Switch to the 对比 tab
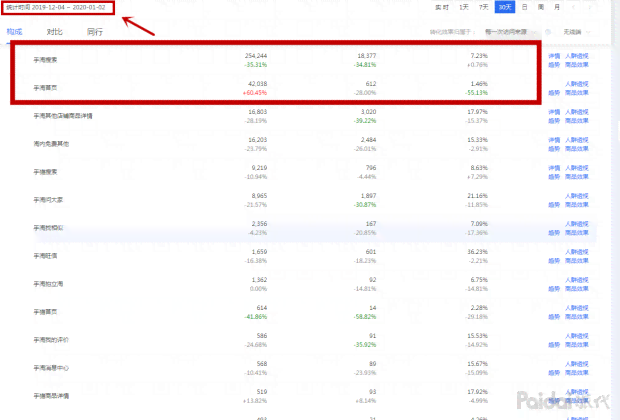Viewport: 620px width, 420px height. coord(55,32)
